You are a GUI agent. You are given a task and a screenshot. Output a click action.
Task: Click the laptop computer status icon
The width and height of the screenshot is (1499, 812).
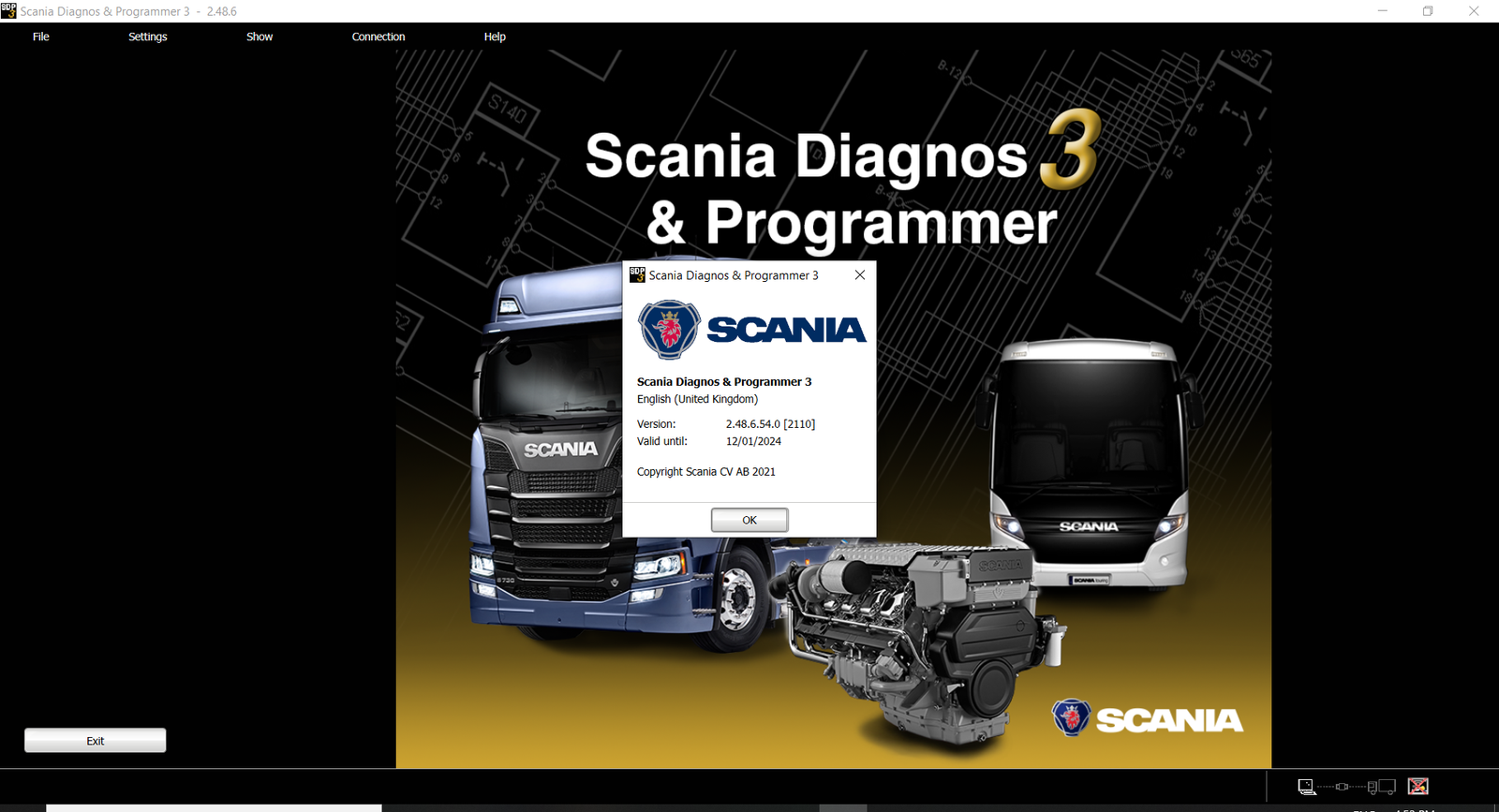click(1307, 787)
